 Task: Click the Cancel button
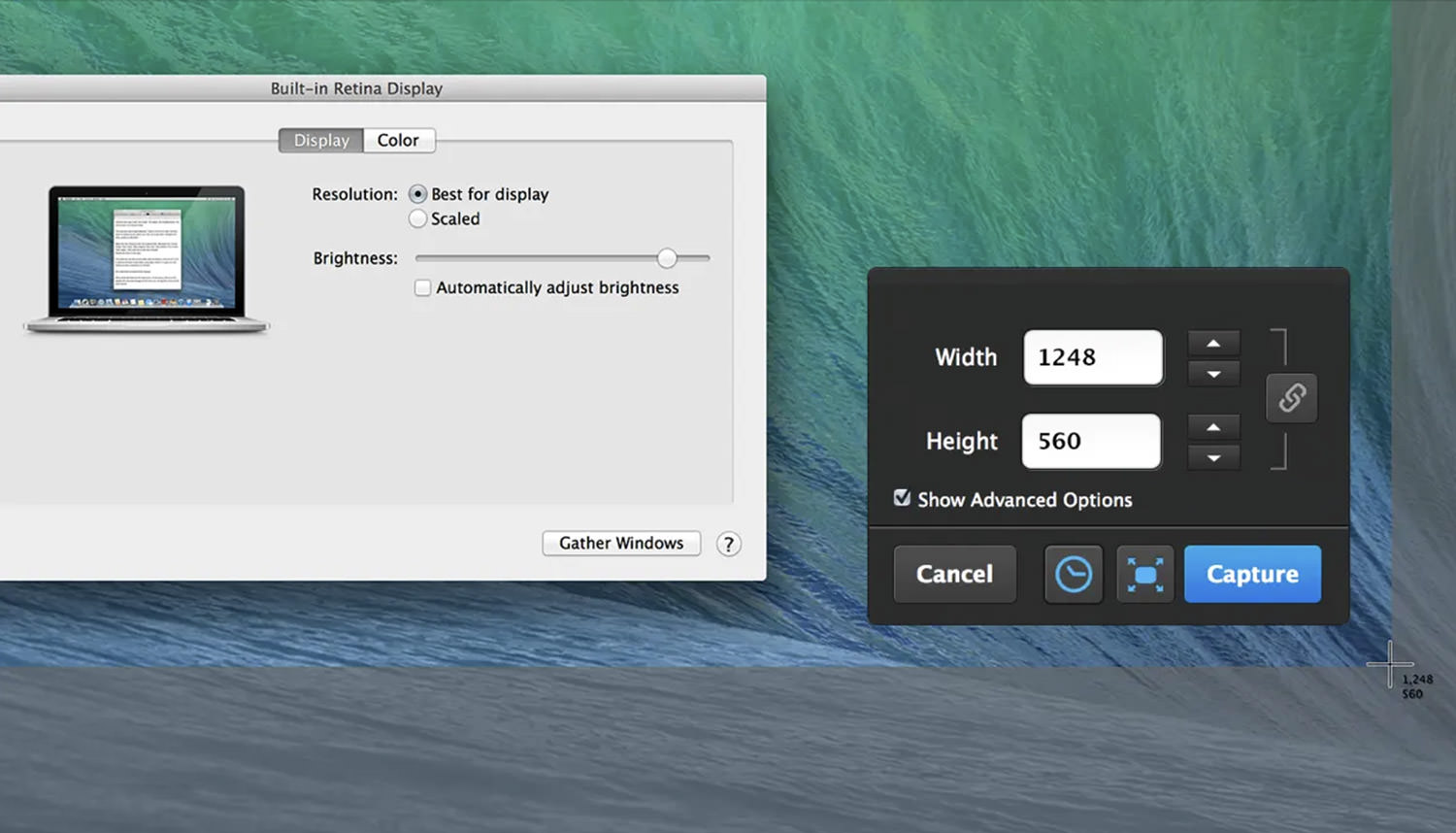[955, 574]
